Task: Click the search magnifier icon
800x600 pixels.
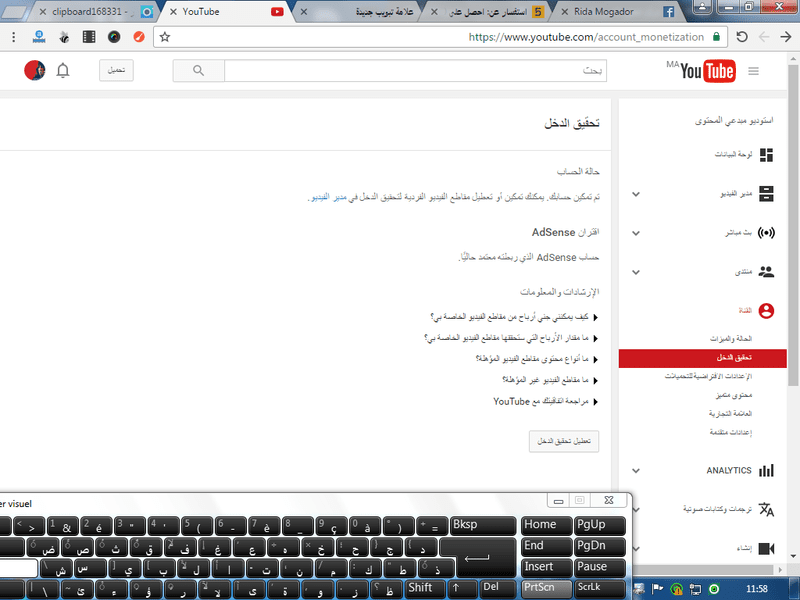Action: coord(199,71)
